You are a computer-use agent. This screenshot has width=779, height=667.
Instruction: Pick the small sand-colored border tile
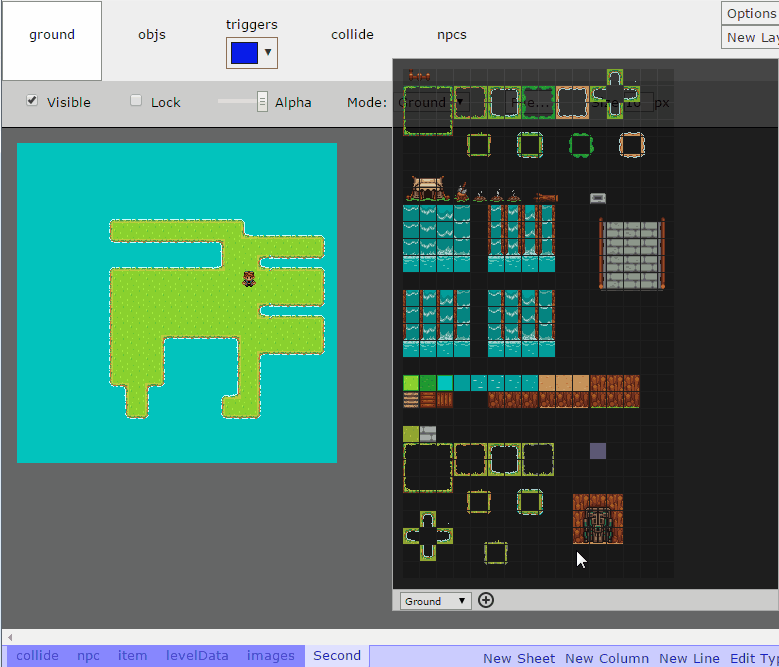pyautogui.click(x=631, y=145)
